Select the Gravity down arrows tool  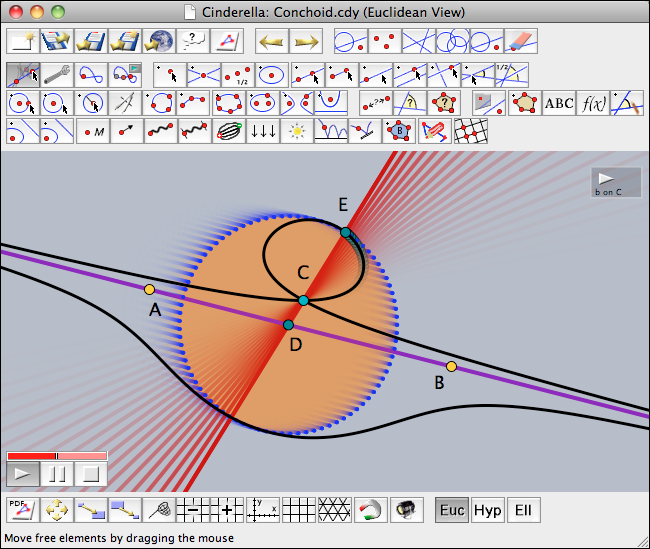(x=262, y=131)
